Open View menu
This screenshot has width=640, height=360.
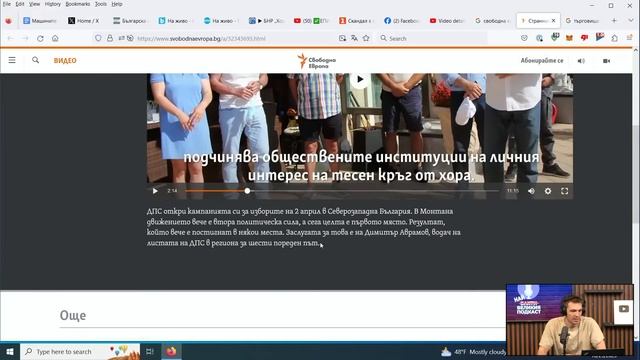point(34,4)
